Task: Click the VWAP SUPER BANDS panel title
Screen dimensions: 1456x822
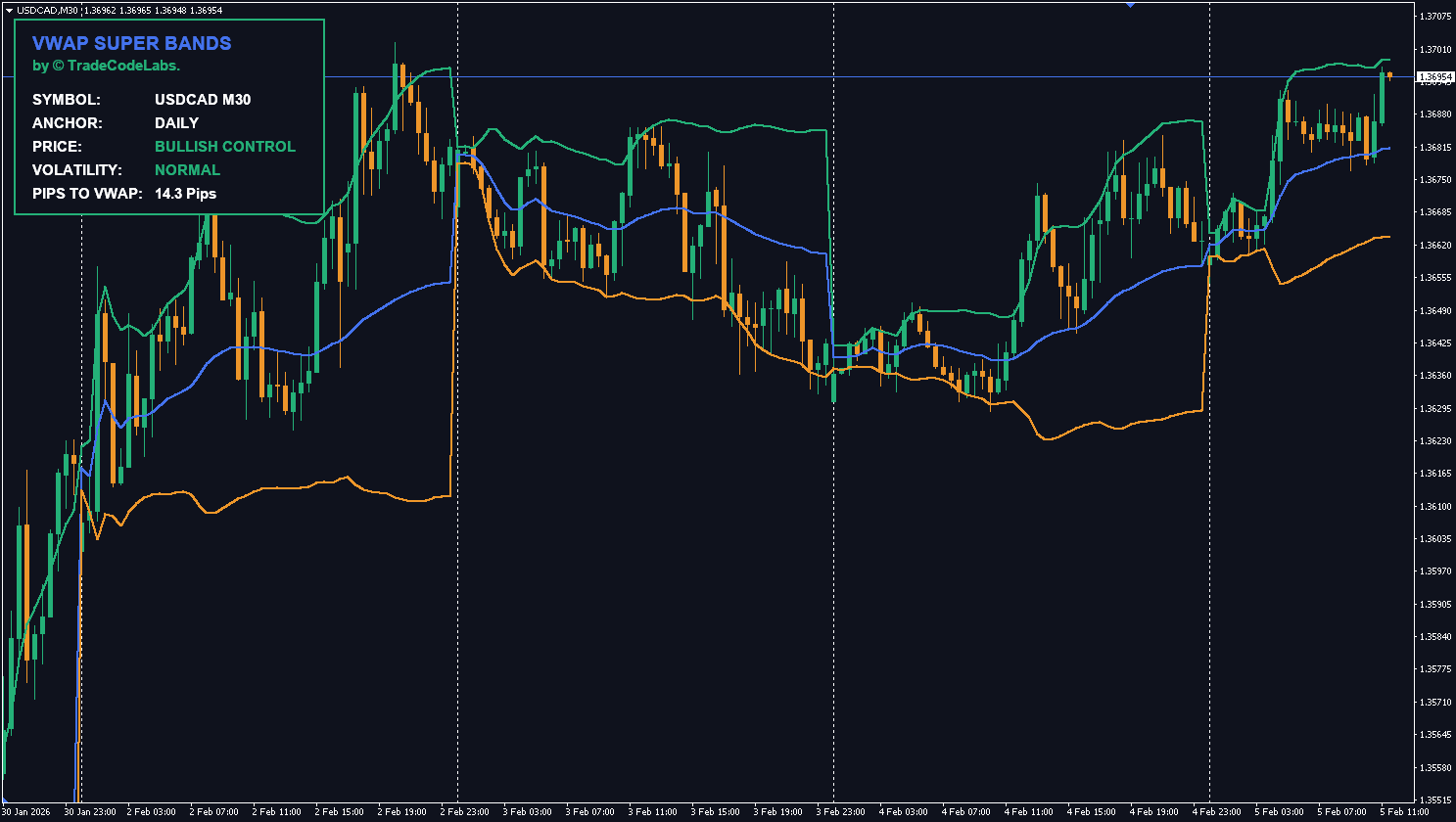Action: click(132, 43)
